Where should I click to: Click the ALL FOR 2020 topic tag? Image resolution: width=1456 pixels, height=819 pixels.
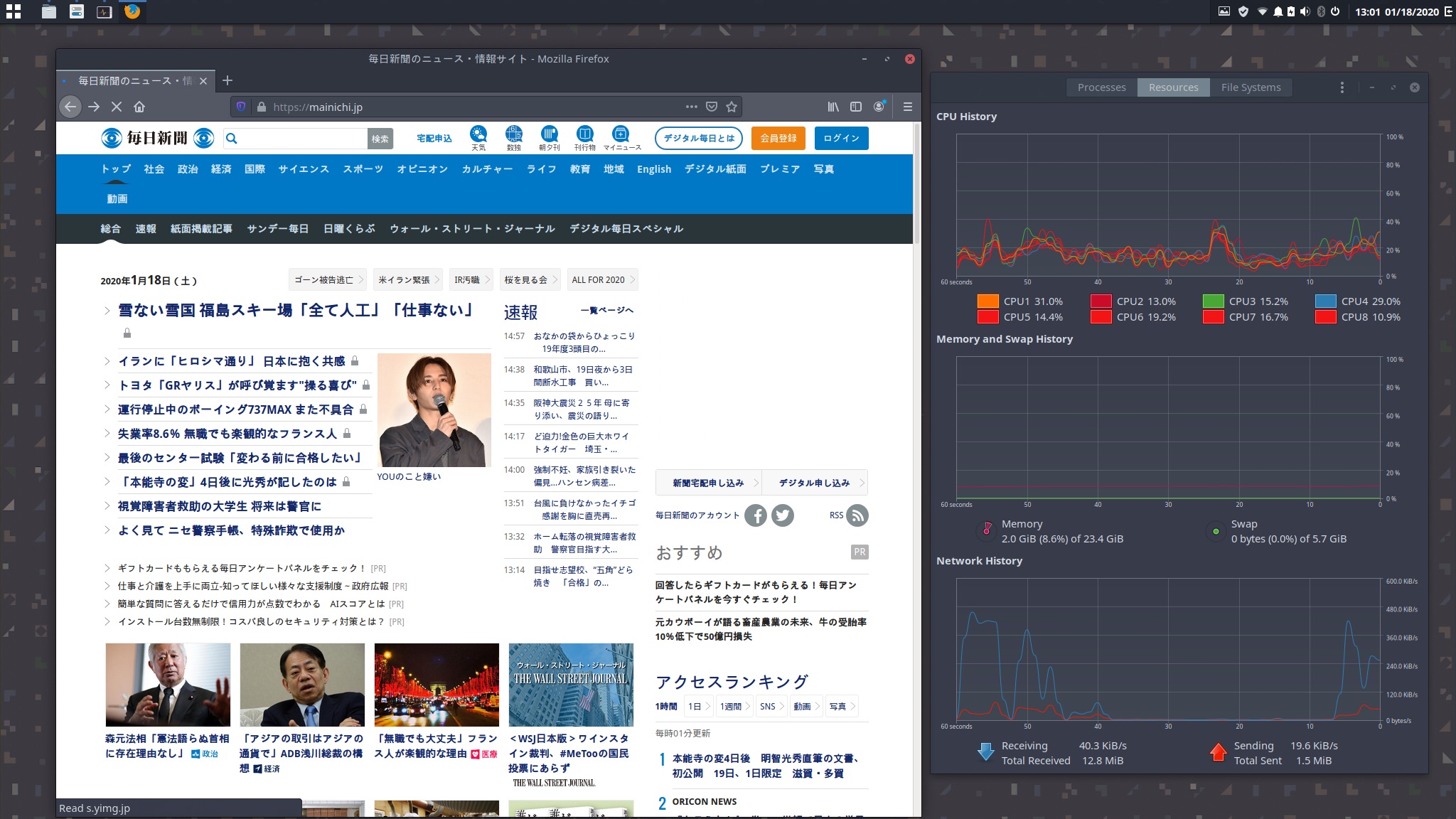603,279
